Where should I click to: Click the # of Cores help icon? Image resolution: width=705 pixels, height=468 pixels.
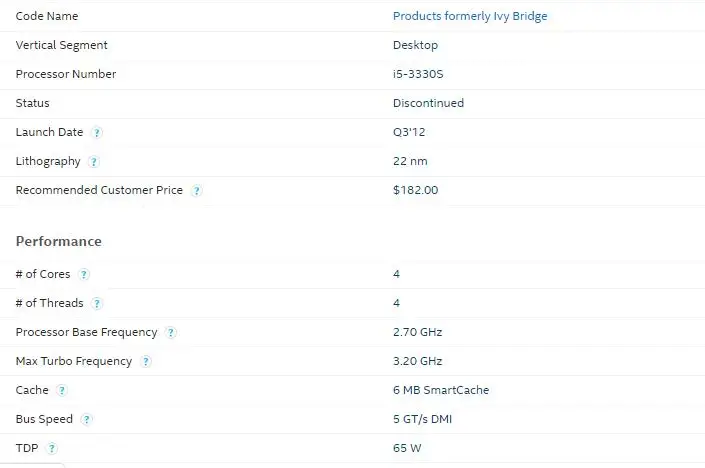84,274
